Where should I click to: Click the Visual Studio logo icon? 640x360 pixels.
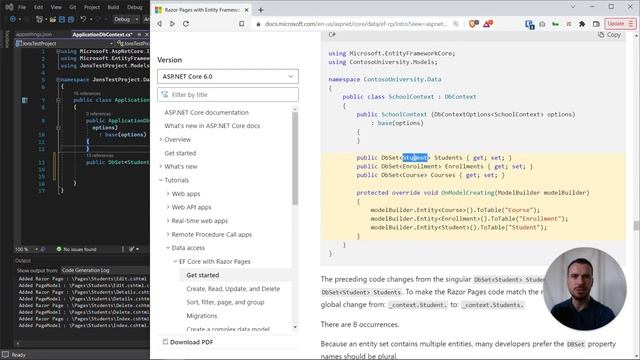(x=9, y=7)
